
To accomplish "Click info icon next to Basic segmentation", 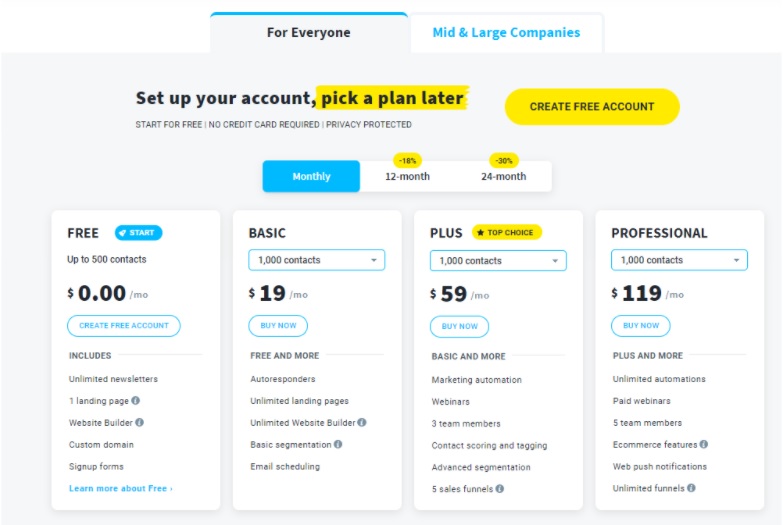I will [x=338, y=444].
